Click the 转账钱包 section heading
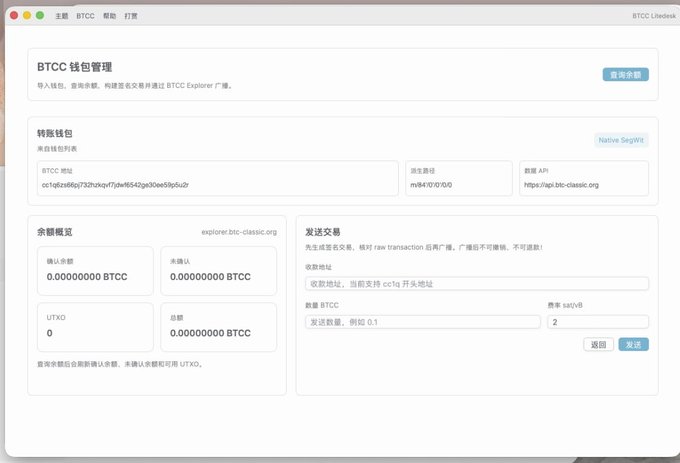Viewport: 680px width, 463px height. pos(55,133)
